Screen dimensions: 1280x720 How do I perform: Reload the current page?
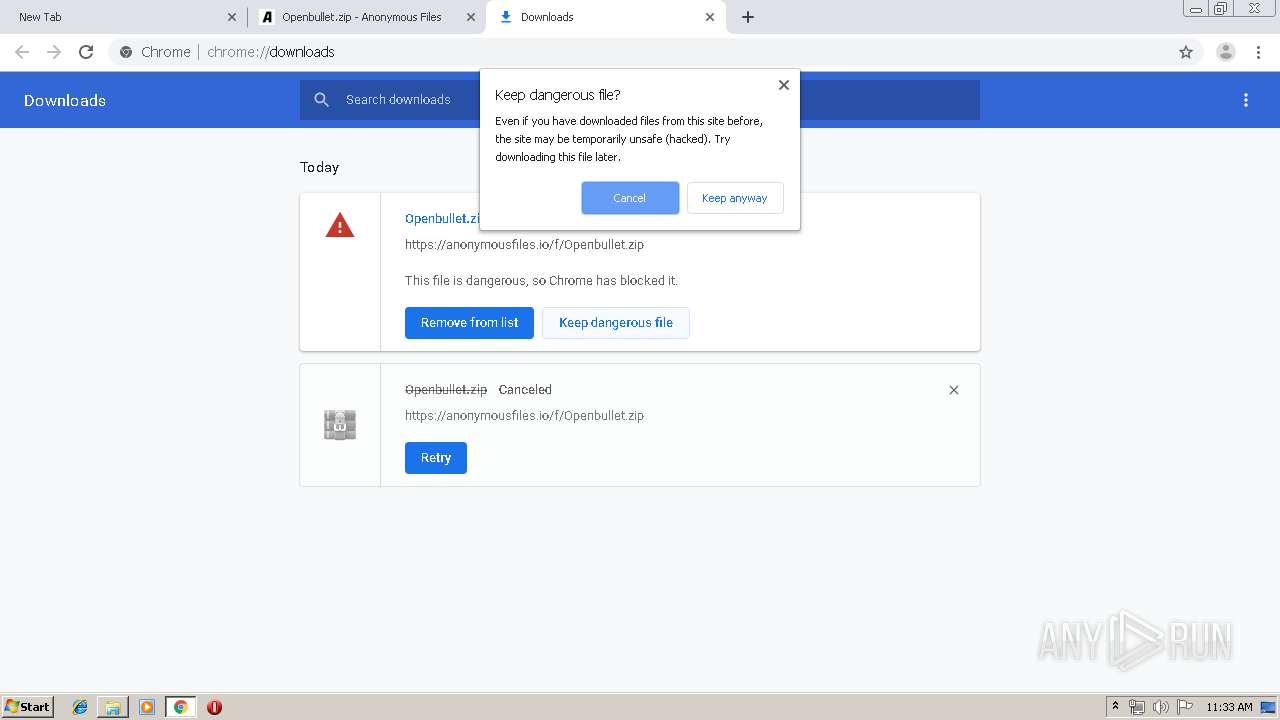pyautogui.click(x=86, y=52)
